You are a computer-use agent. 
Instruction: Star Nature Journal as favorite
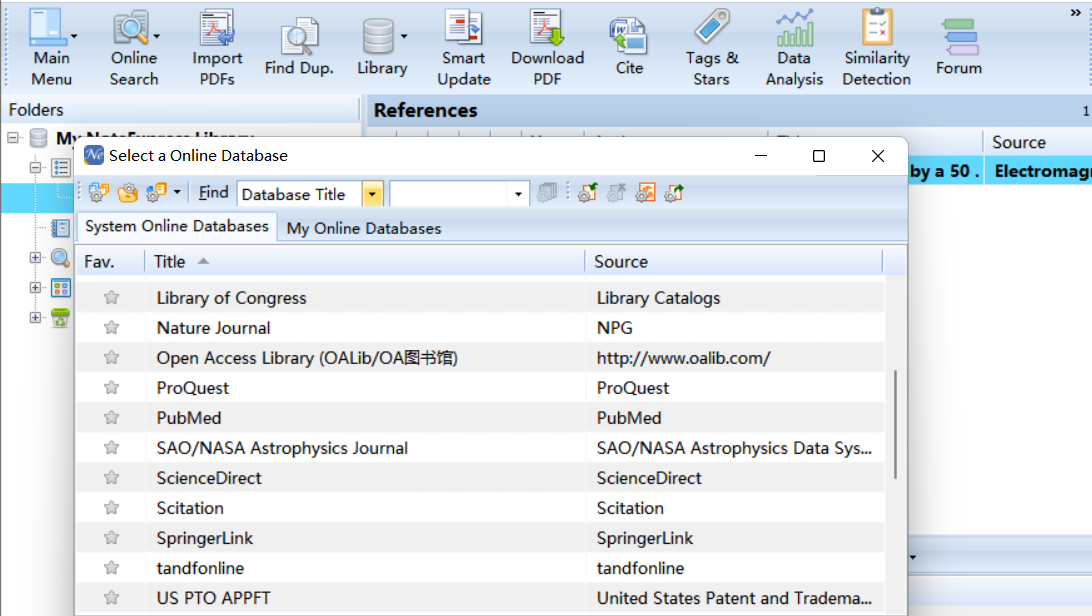(x=111, y=328)
